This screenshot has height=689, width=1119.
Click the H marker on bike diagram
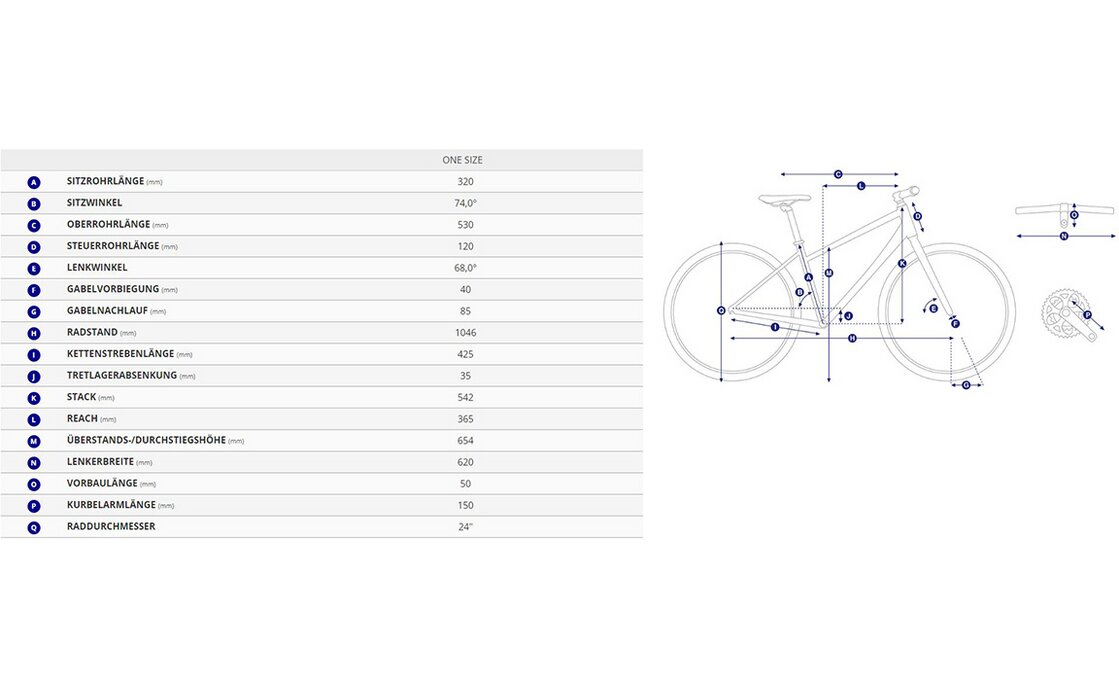coord(852,339)
